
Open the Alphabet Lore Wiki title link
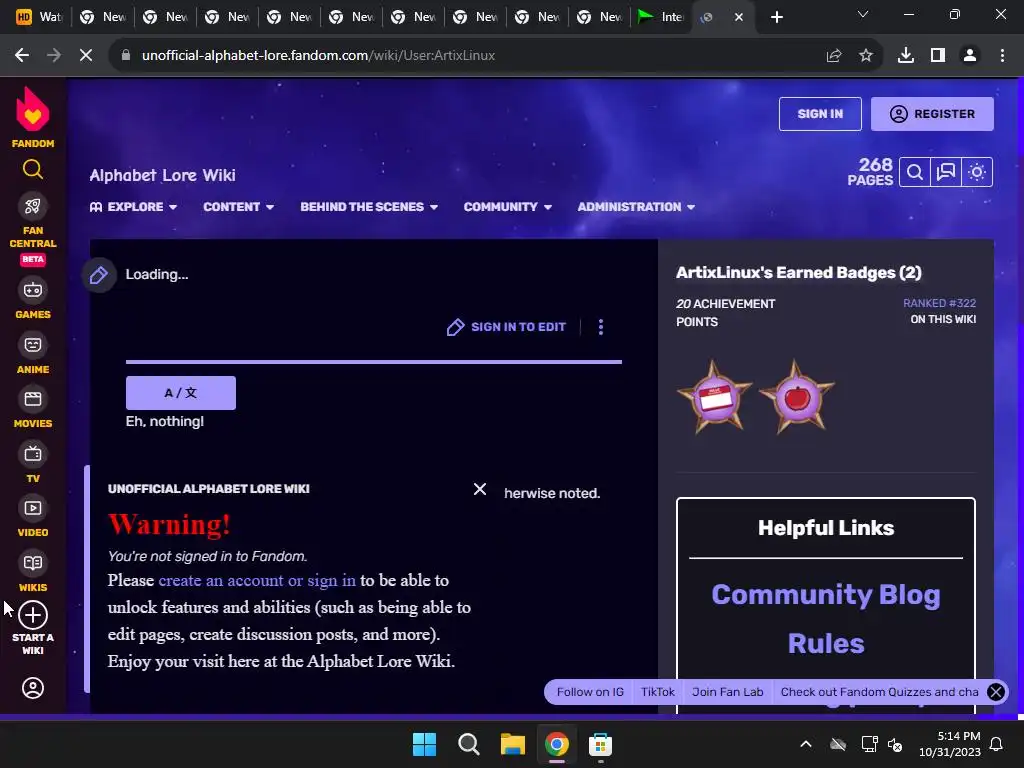[163, 175]
